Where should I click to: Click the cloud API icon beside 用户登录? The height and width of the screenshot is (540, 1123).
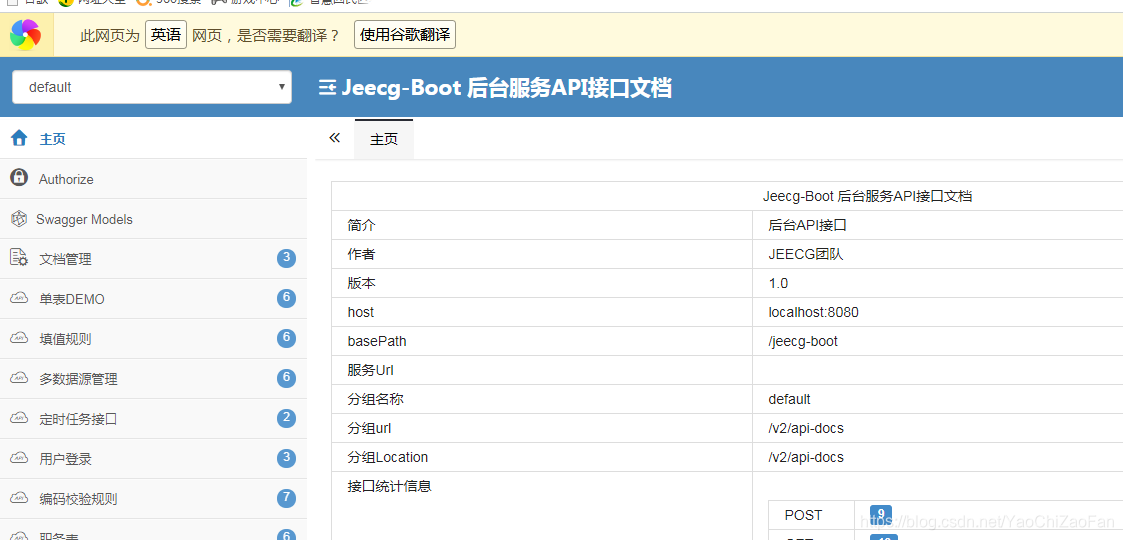pyautogui.click(x=19, y=458)
